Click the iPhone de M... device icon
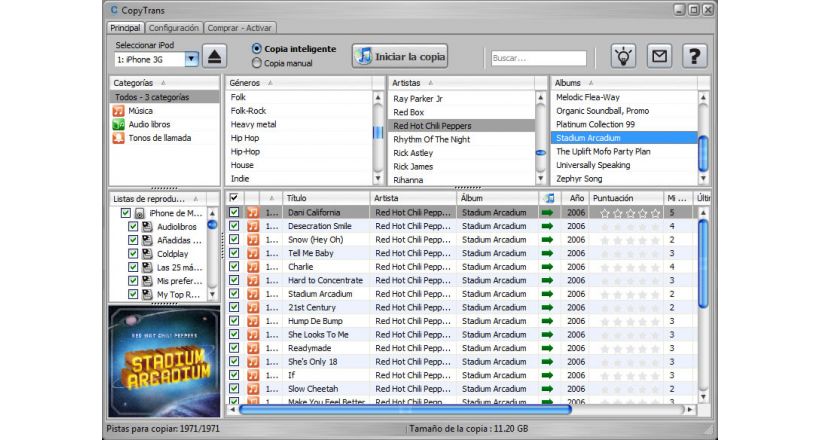Image resolution: width=820 pixels, height=440 pixels. point(140,213)
